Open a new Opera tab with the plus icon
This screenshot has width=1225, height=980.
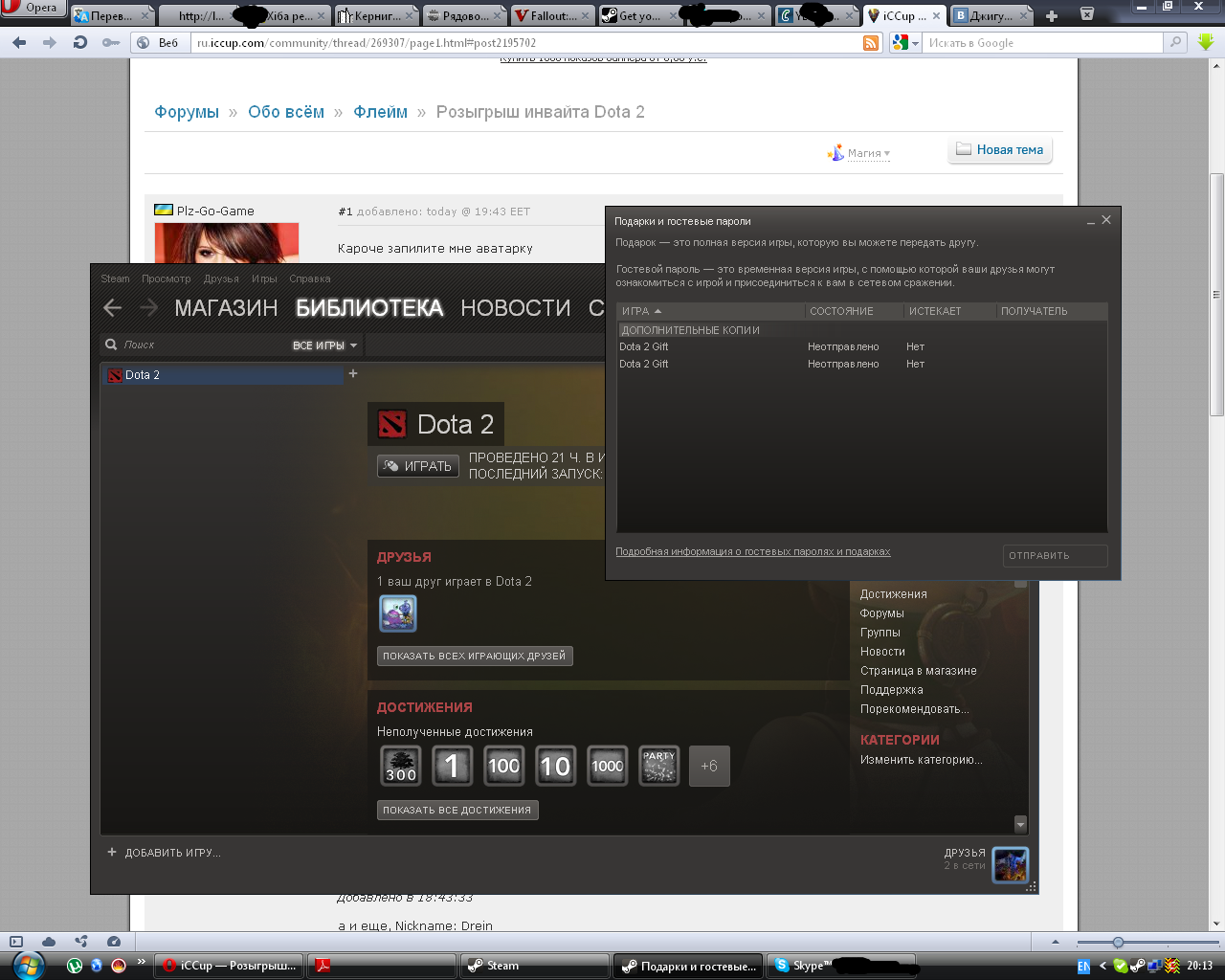pos(1052,15)
